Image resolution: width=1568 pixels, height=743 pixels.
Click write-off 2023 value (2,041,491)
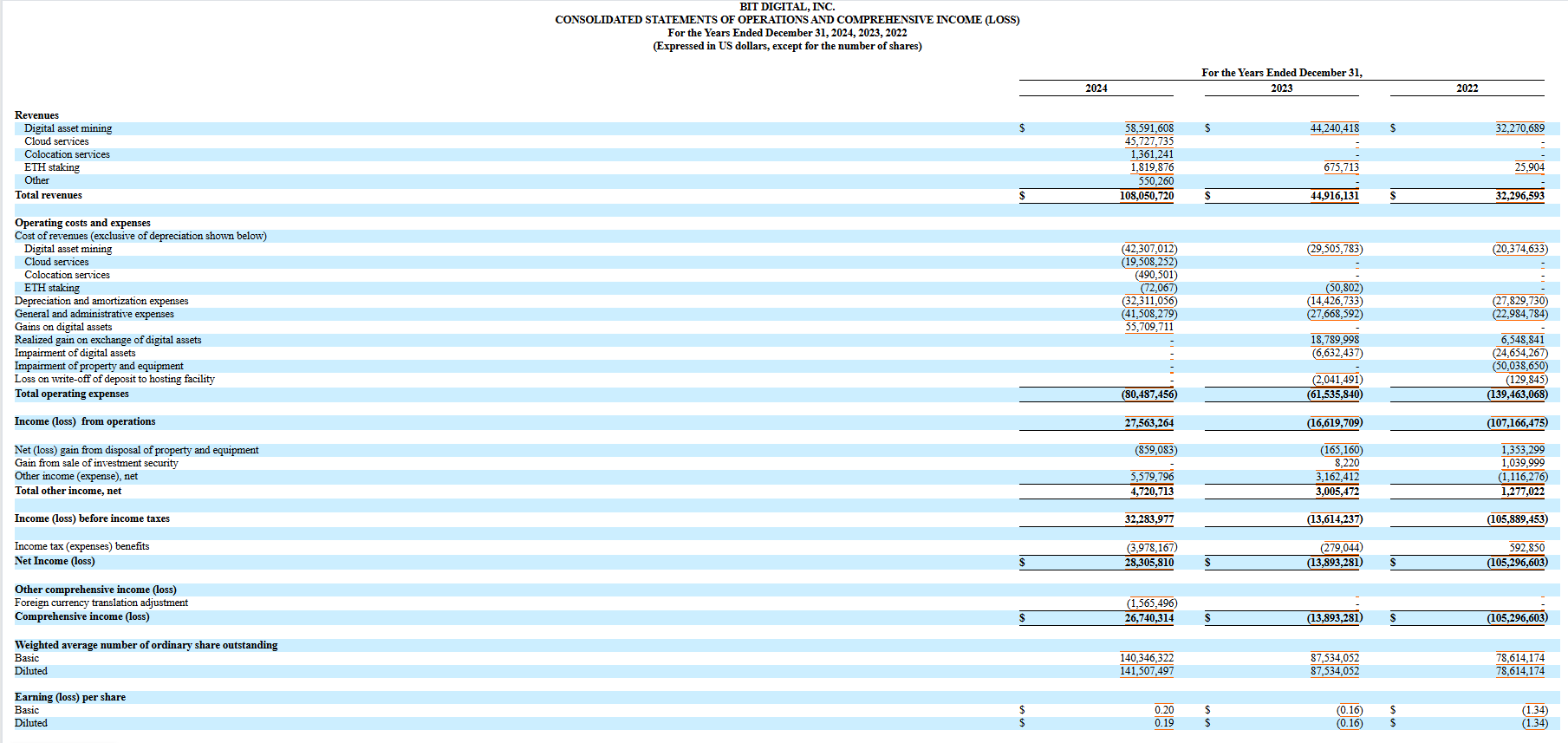point(1337,380)
